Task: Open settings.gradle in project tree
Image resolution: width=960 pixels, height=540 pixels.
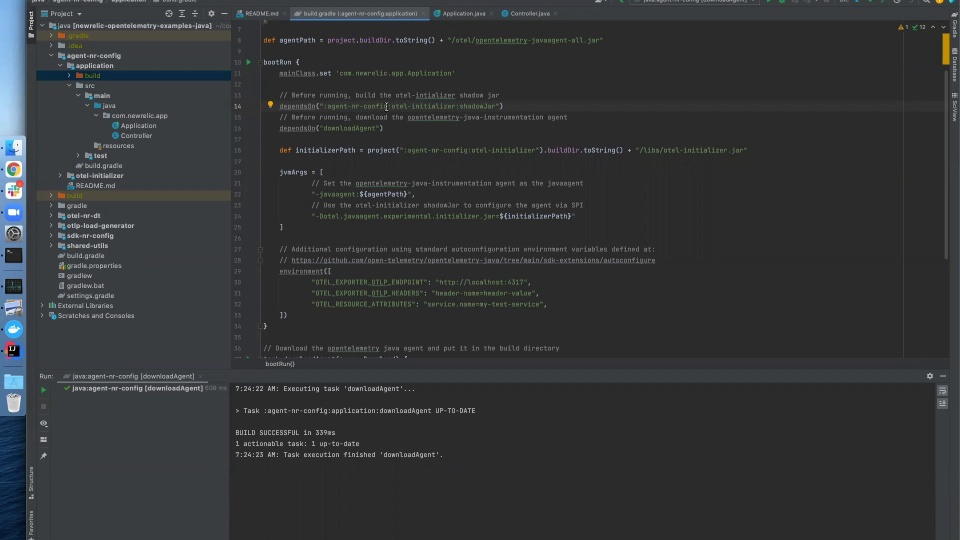Action: coord(90,296)
